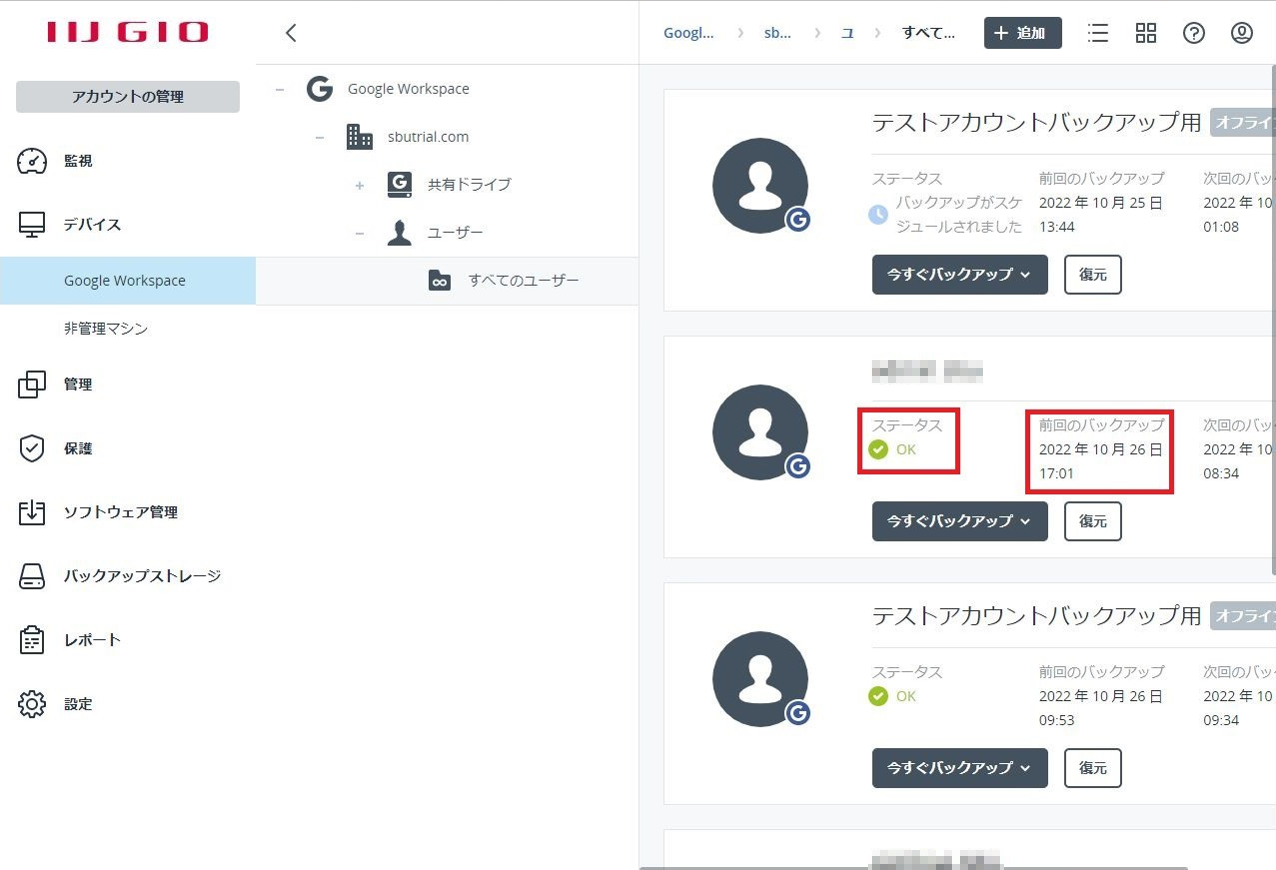Open the アカウントの管理 button
The height and width of the screenshot is (870, 1276).
point(128,97)
